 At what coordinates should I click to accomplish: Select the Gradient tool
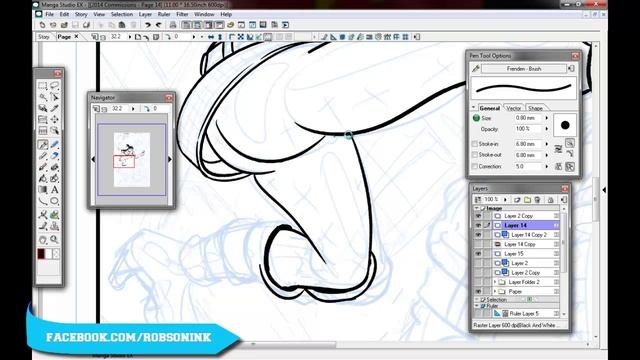pyautogui.click(x=42, y=190)
